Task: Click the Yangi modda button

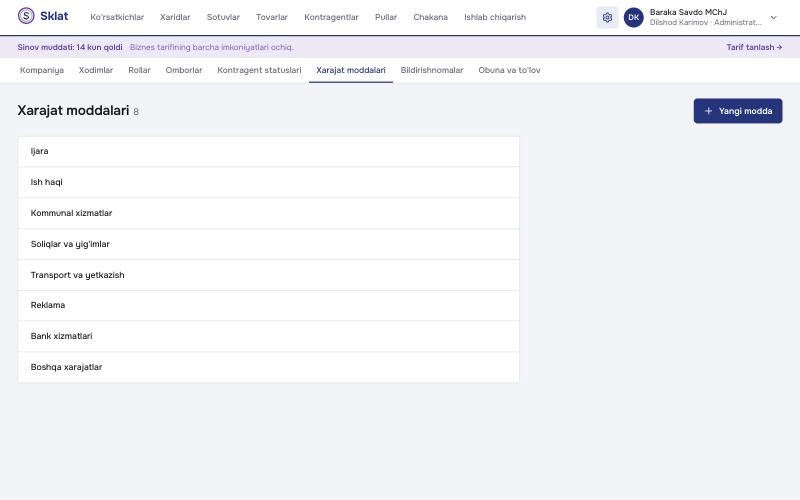Action: [738, 111]
